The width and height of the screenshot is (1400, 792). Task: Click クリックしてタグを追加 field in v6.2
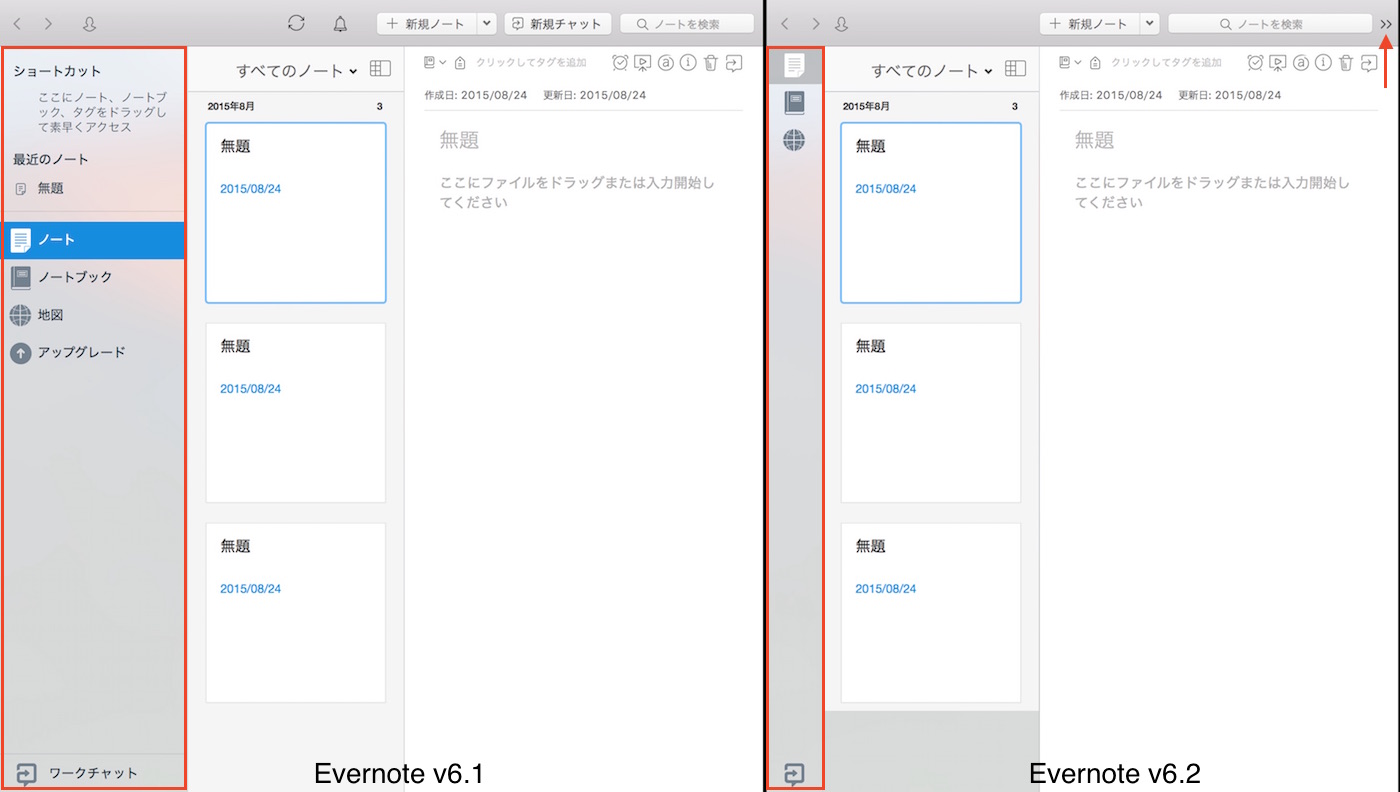pos(1166,62)
